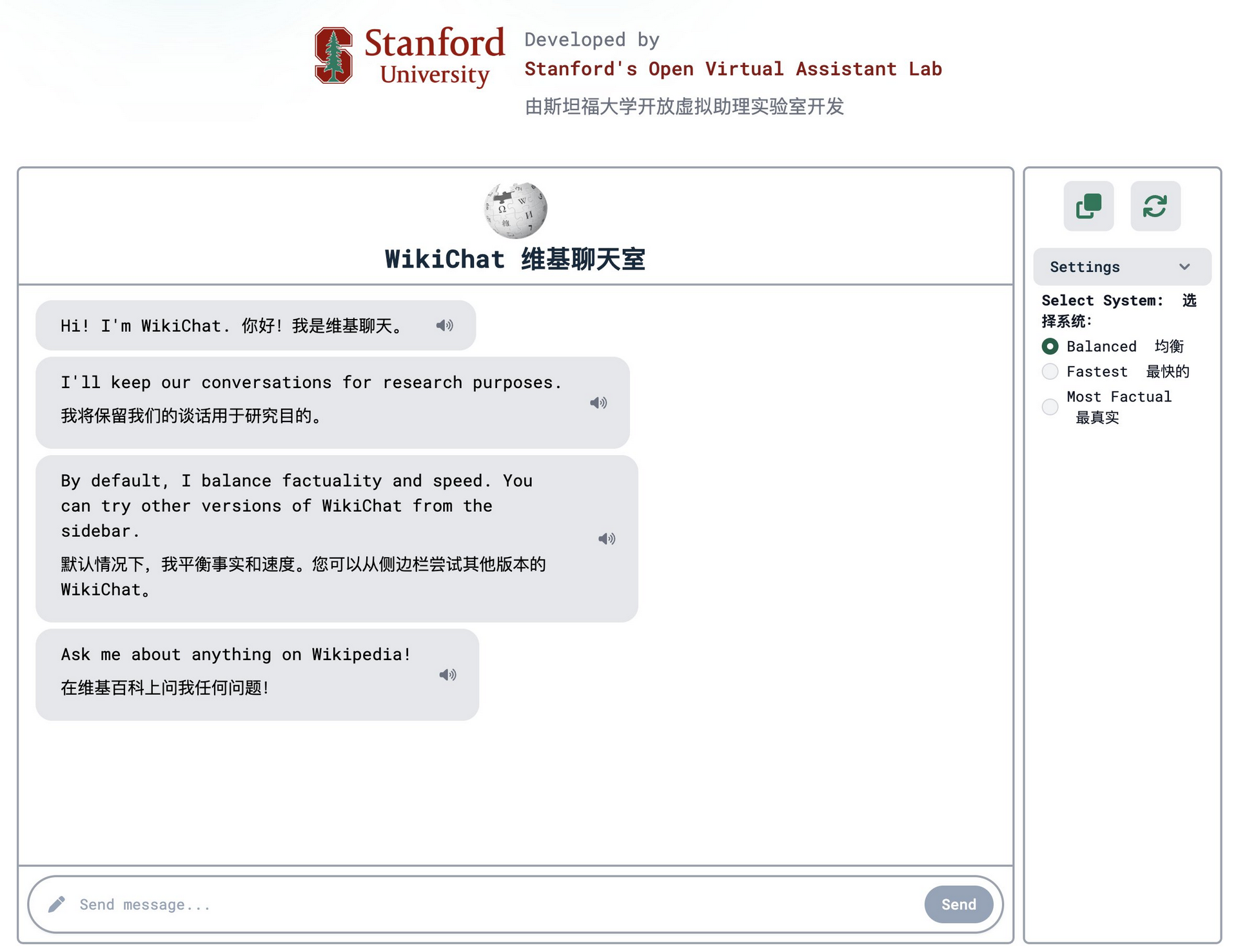Select the Balanced system radio button
Screen dimensions: 1238x952
pyautogui.click(x=1050, y=346)
